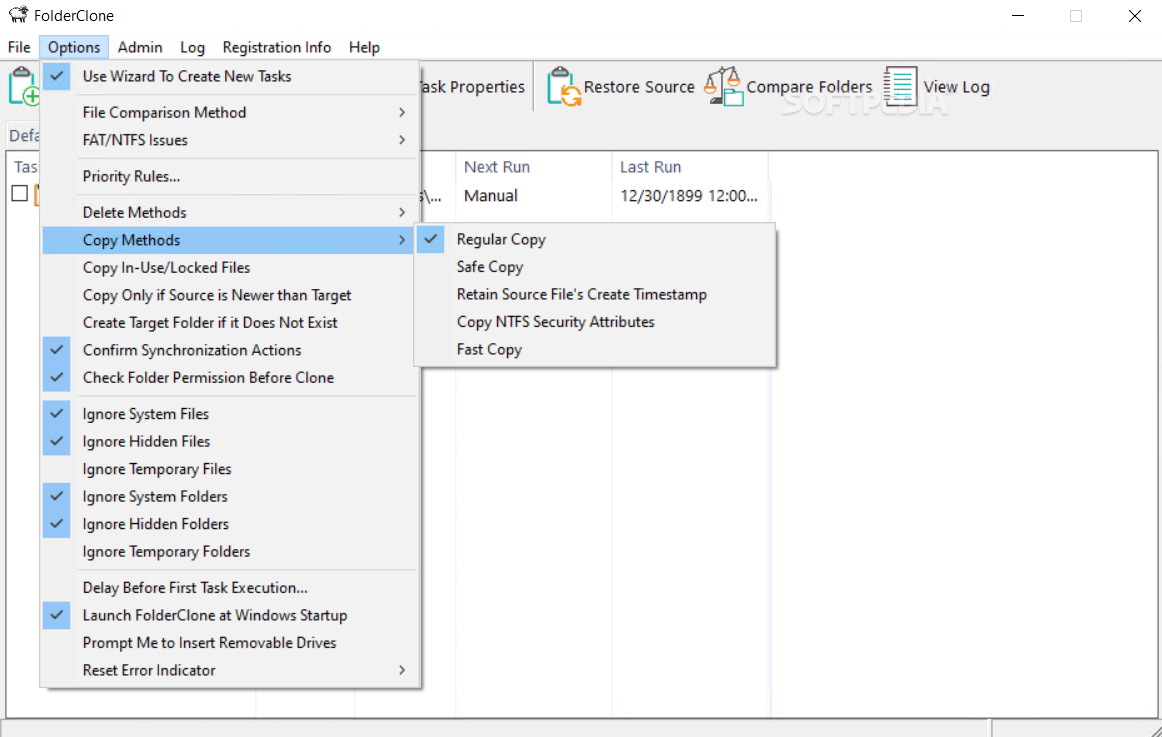Choose Copy NTFS Security Attributes
1162x737 pixels.
(x=595, y=321)
